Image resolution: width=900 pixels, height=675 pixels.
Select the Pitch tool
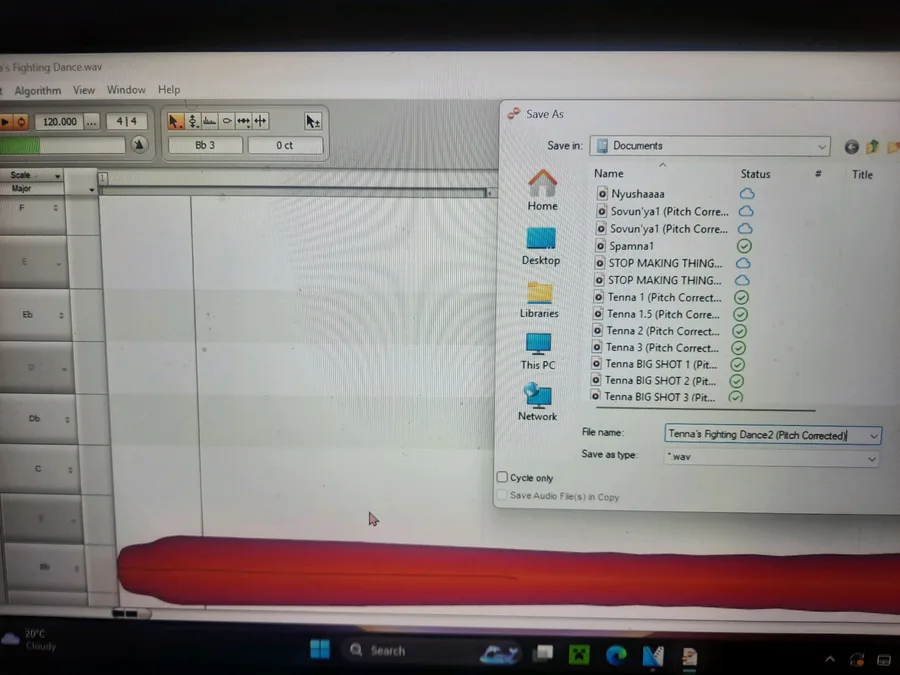(x=193, y=121)
